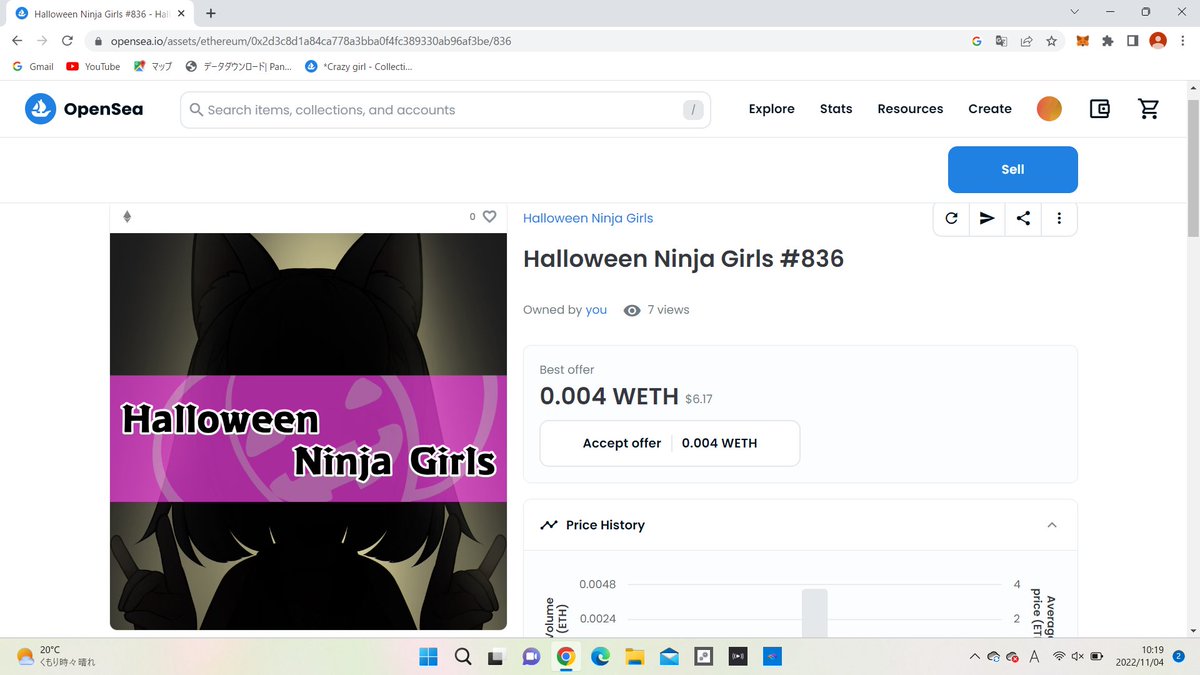Open Windows taskbar search
This screenshot has height=675, width=1200.
pyautogui.click(x=463, y=657)
